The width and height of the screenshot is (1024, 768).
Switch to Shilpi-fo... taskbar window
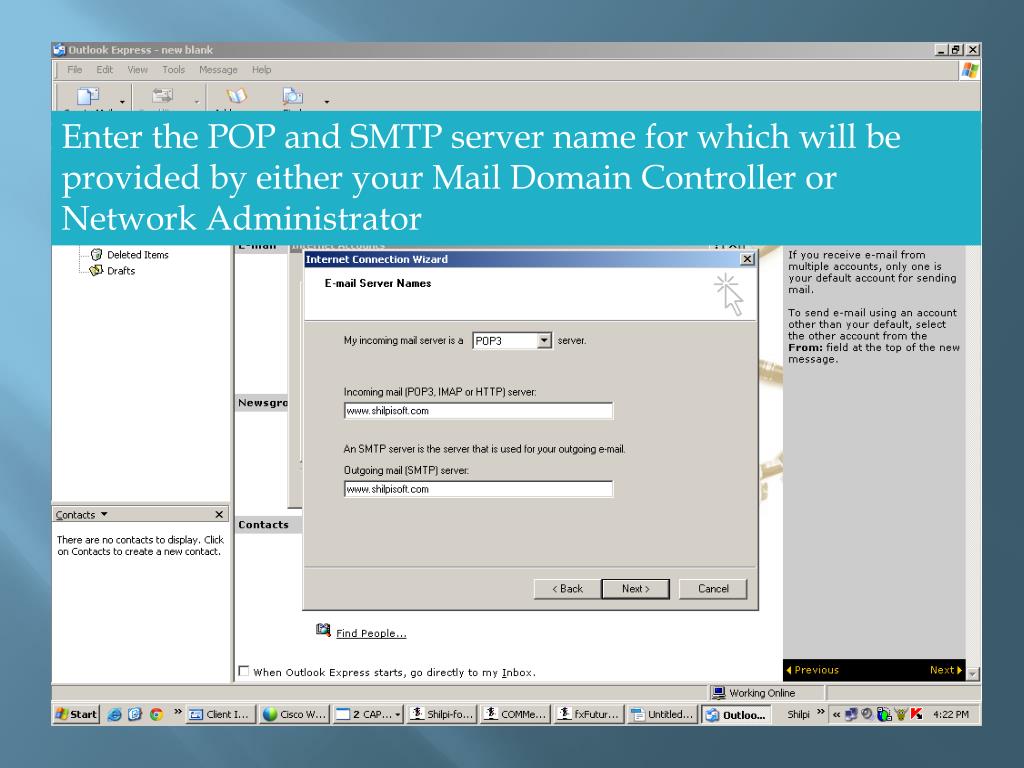coord(441,714)
